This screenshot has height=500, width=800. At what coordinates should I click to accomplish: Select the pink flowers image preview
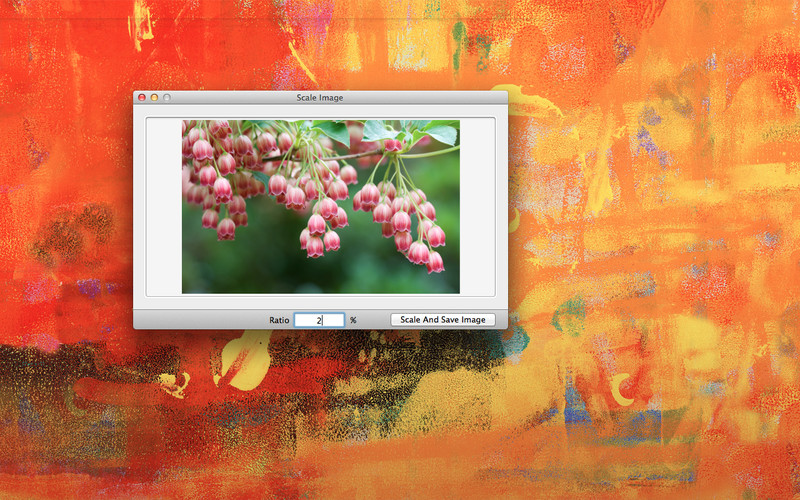[321, 207]
